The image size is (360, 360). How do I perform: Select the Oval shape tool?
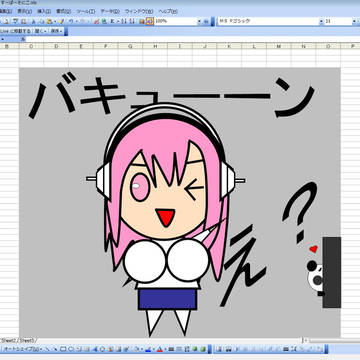click(x=71, y=349)
